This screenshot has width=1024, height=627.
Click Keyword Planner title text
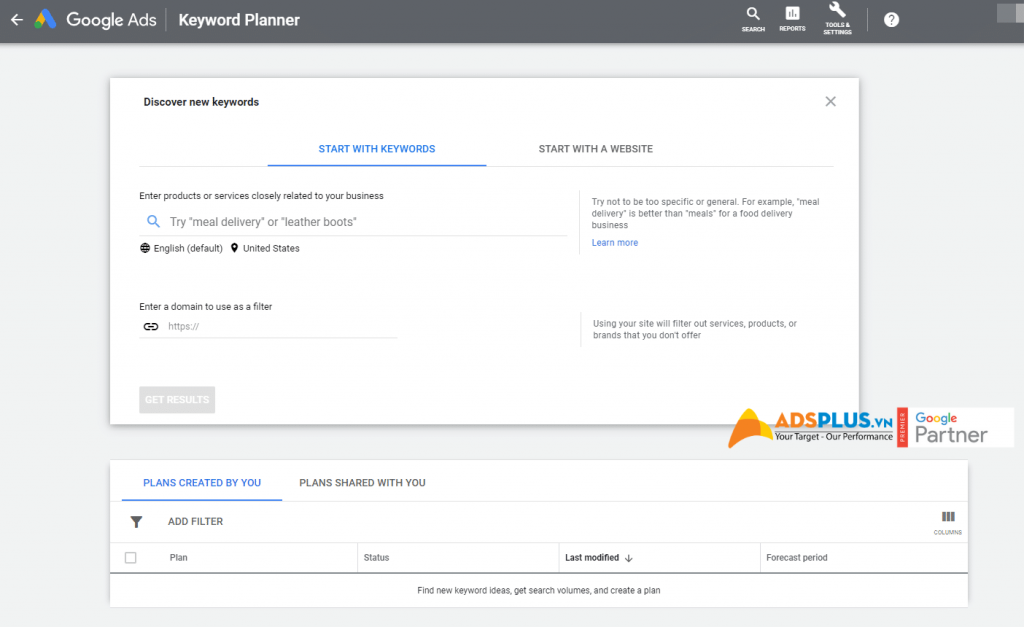point(239,20)
